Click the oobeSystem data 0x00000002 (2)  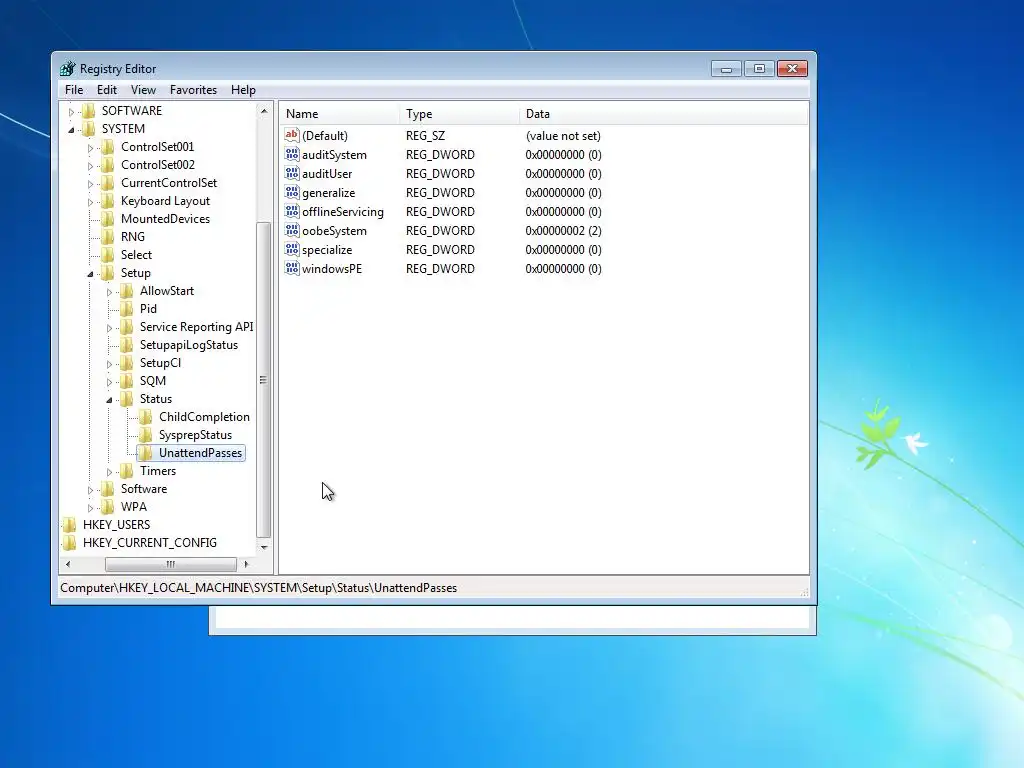(563, 231)
